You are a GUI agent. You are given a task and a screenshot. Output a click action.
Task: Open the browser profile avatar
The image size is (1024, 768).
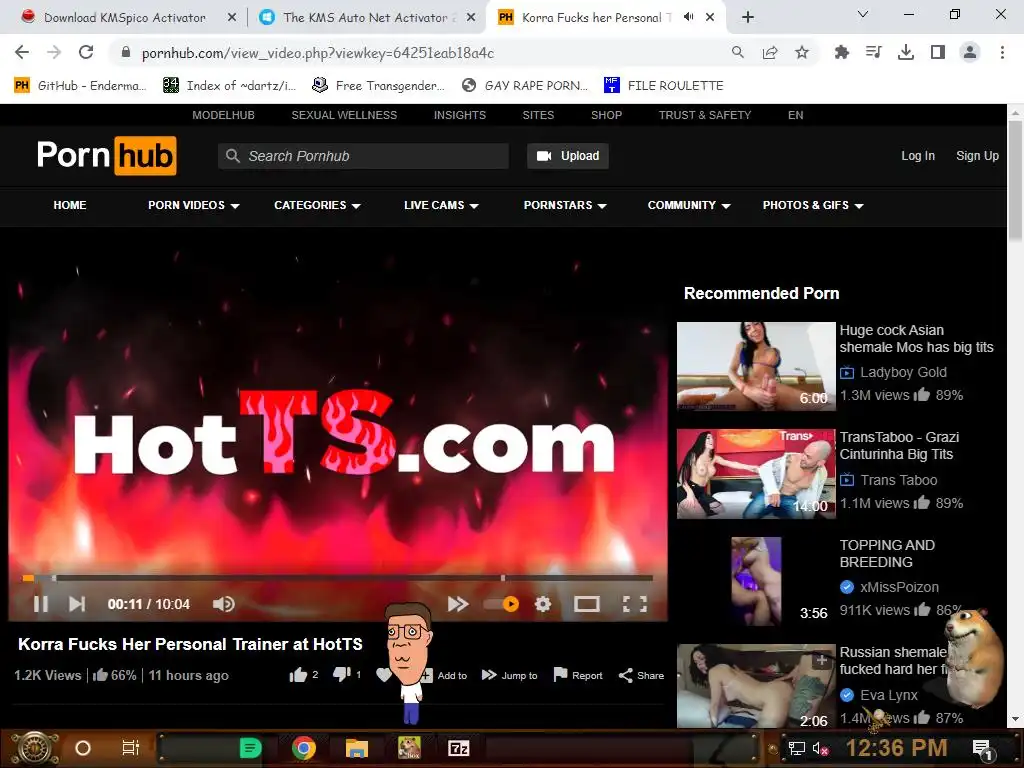(970, 52)
